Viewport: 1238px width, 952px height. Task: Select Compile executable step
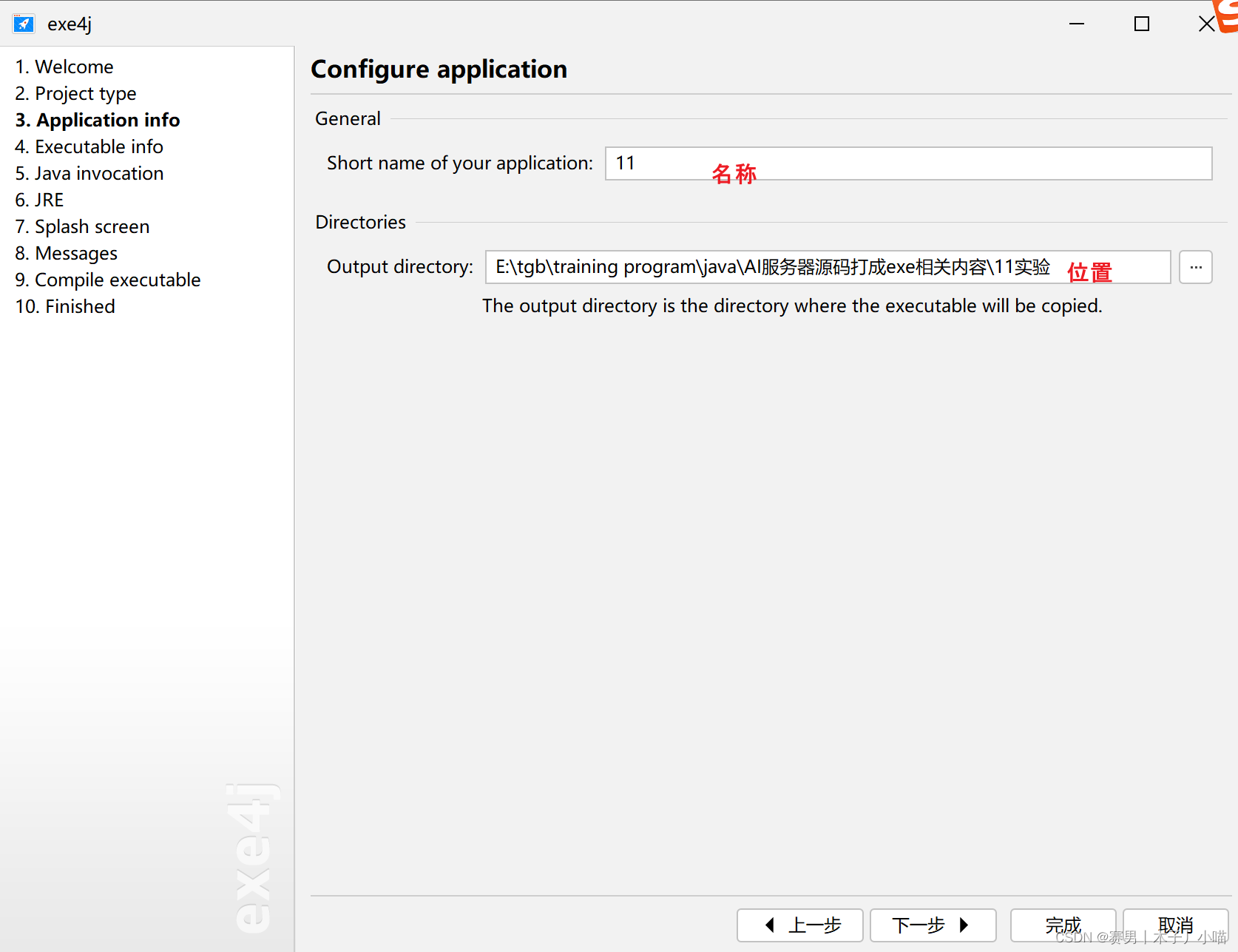(x=108, y=280)
